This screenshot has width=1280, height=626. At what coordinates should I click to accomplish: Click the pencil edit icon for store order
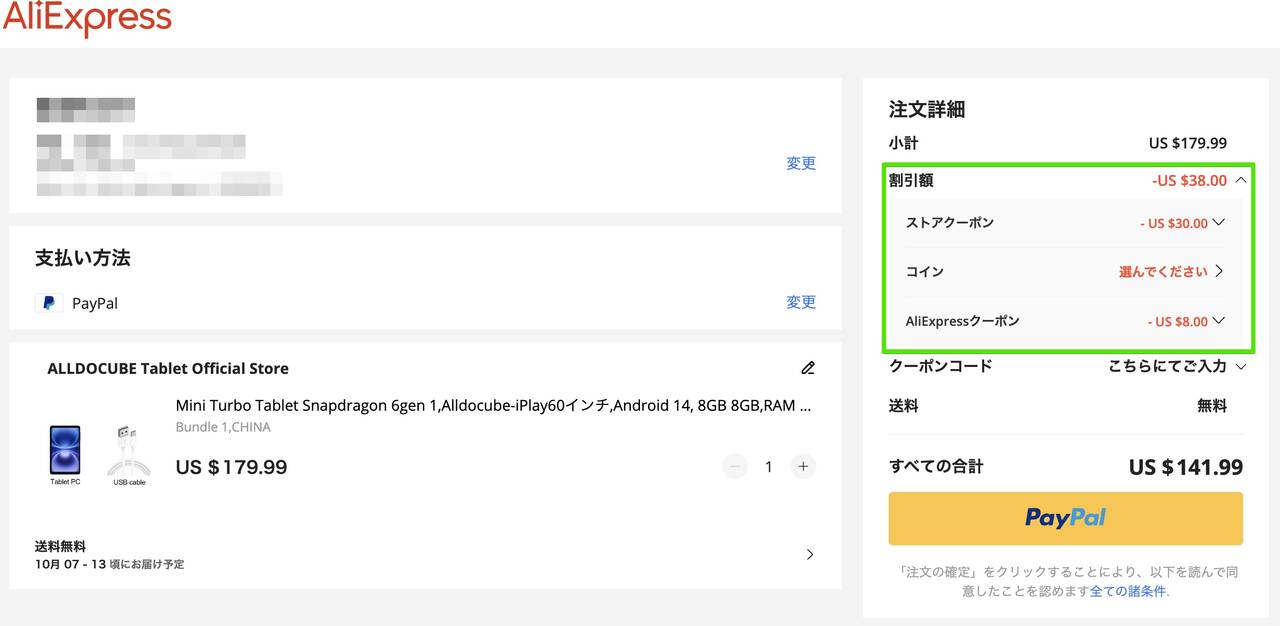click(x=808, y=368)
